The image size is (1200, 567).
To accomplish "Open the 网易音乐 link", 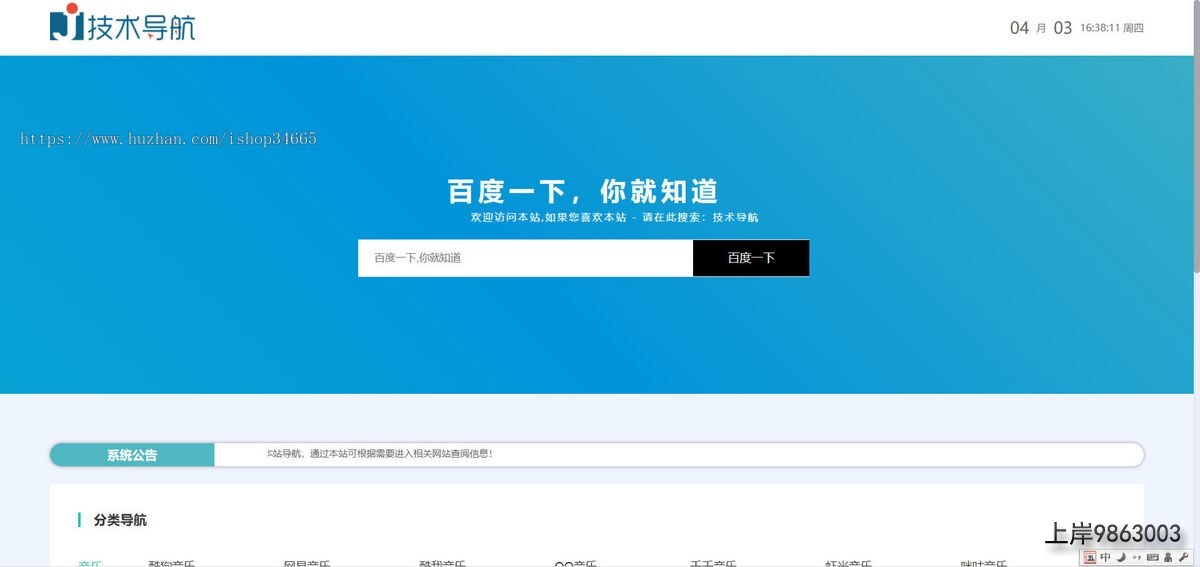I will (x=307, y=563).
